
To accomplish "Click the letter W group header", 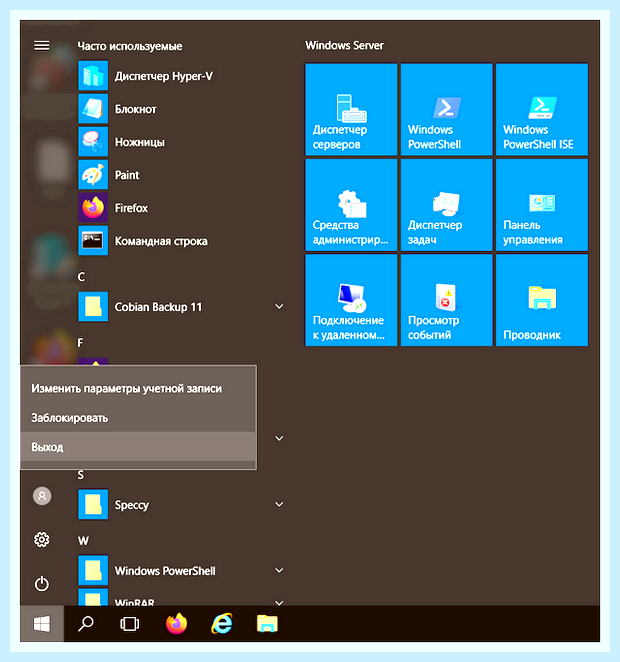I will 83,541.
